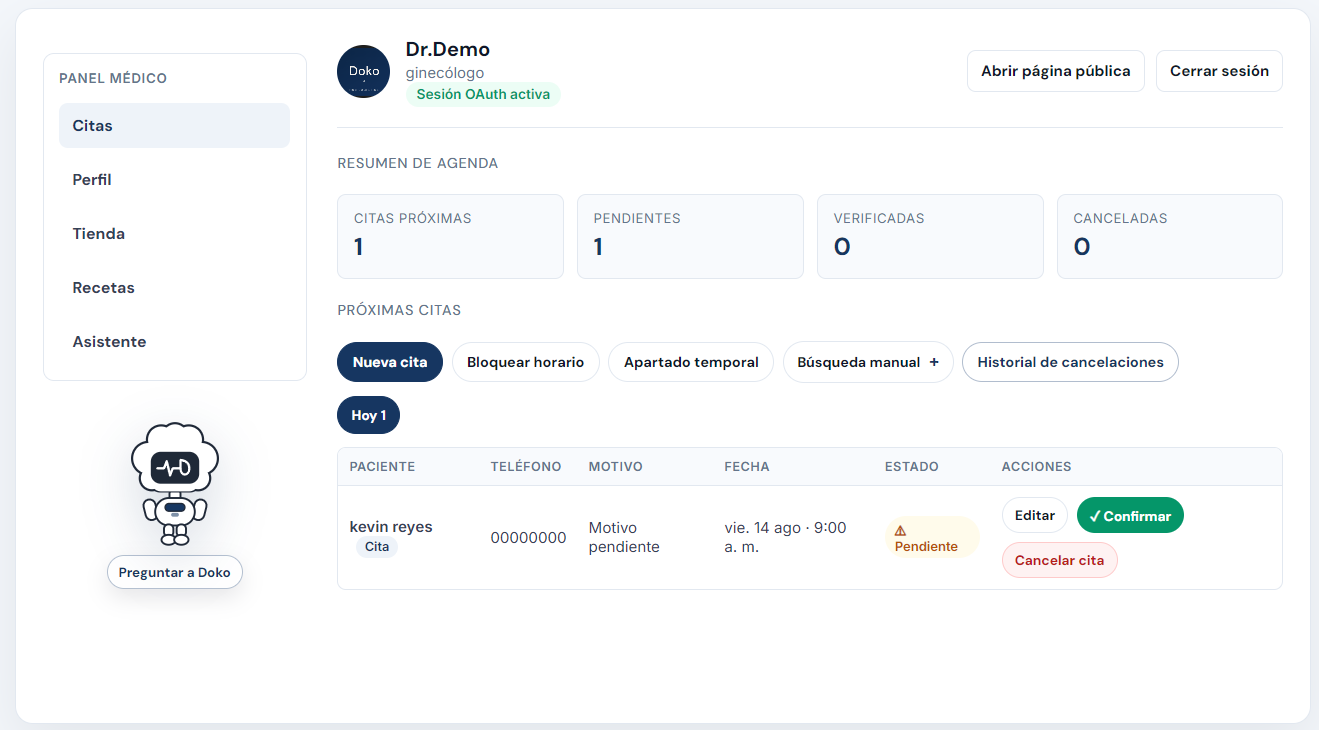This screenshot has height=730, width=1319.
Task: Click the Canceladas summary card
Action: 1170,236
